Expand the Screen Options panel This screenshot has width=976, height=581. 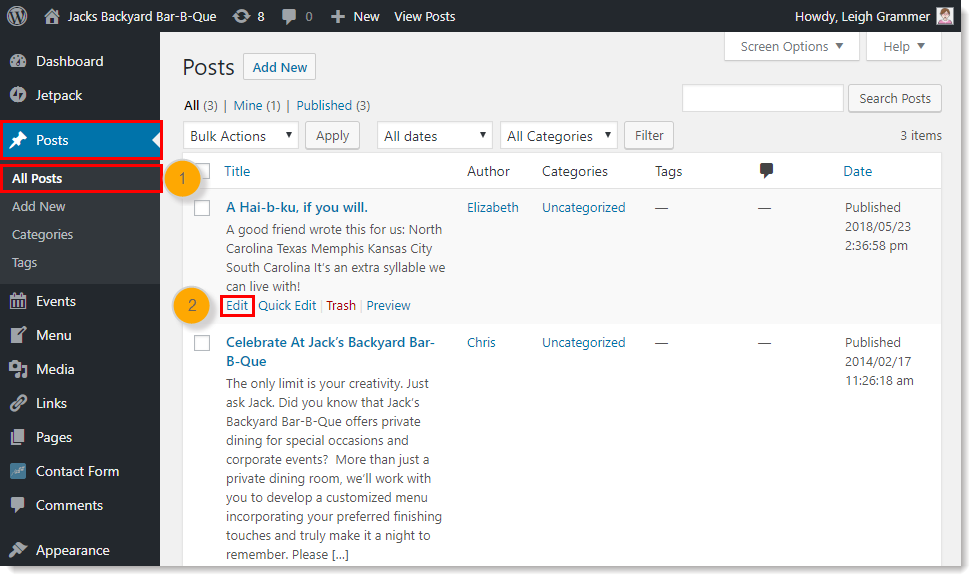click(792, 47)
